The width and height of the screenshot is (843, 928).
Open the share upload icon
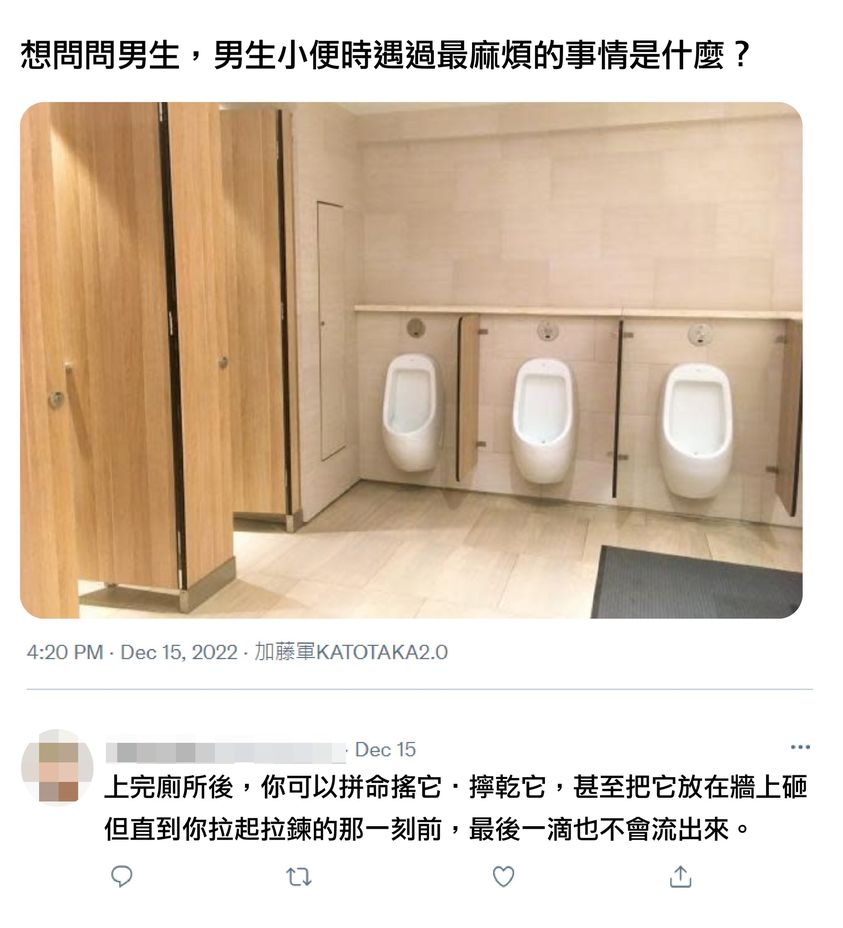(x=681, y=877)
